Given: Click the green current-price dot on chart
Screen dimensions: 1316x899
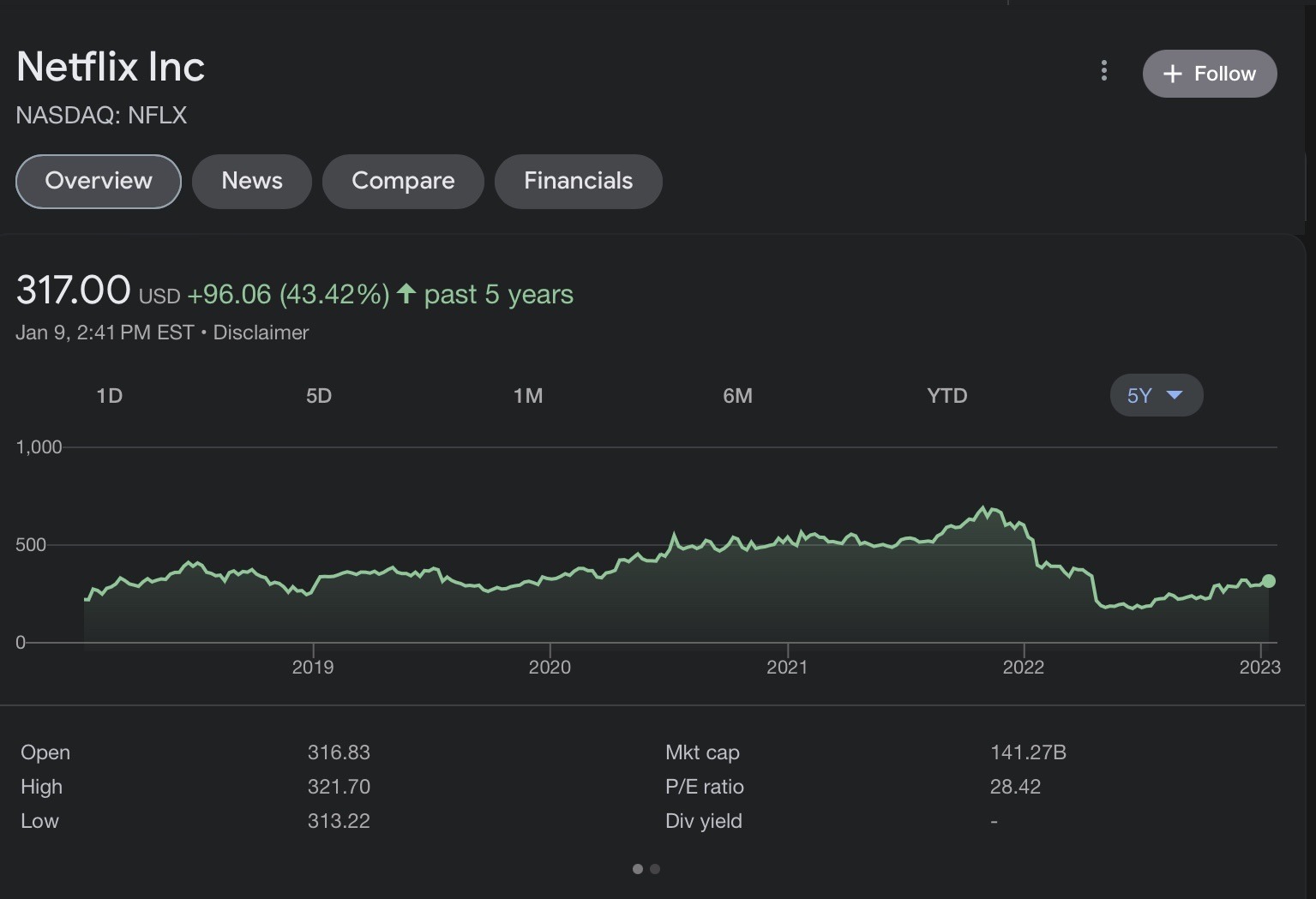Looking at the screenshot, I should (1269, 581).
